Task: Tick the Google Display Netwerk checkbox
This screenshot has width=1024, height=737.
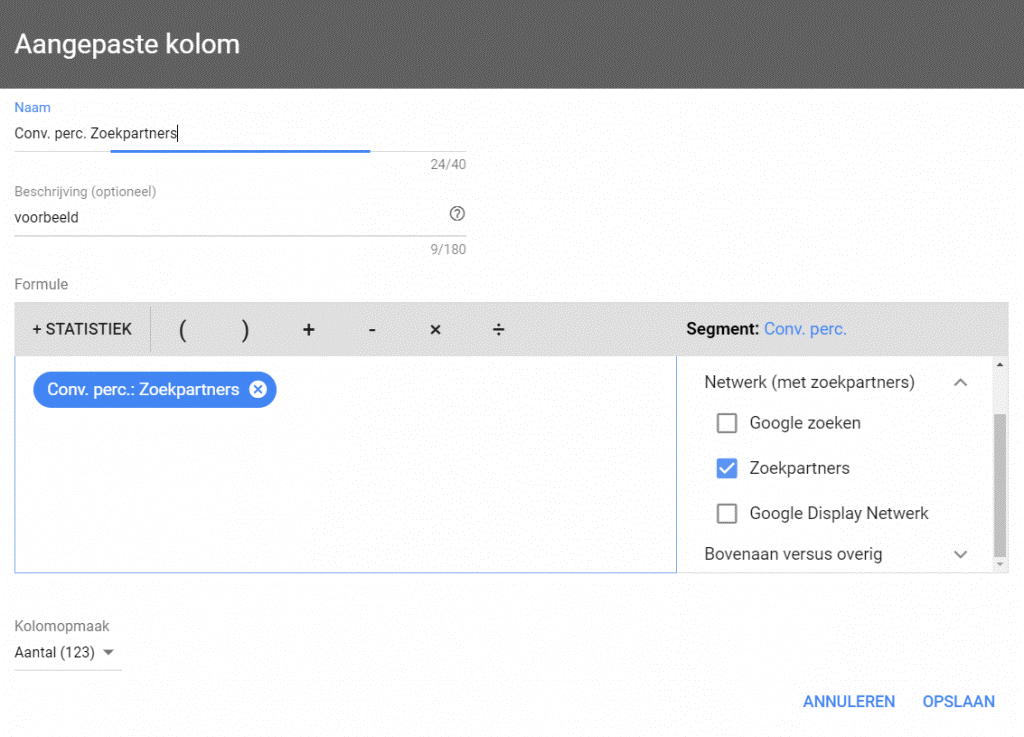Action: click(727, 513)
